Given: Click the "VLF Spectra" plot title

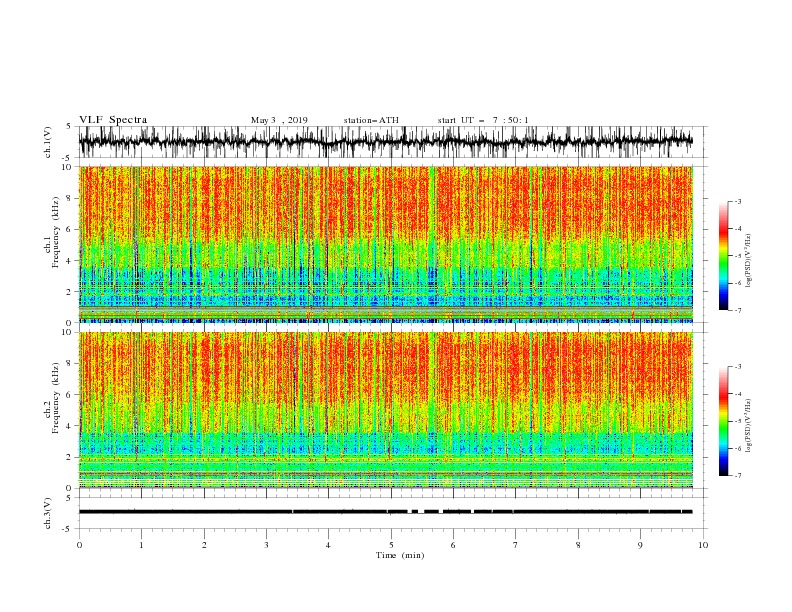Looking at the screenshot, I should (113, 120).
